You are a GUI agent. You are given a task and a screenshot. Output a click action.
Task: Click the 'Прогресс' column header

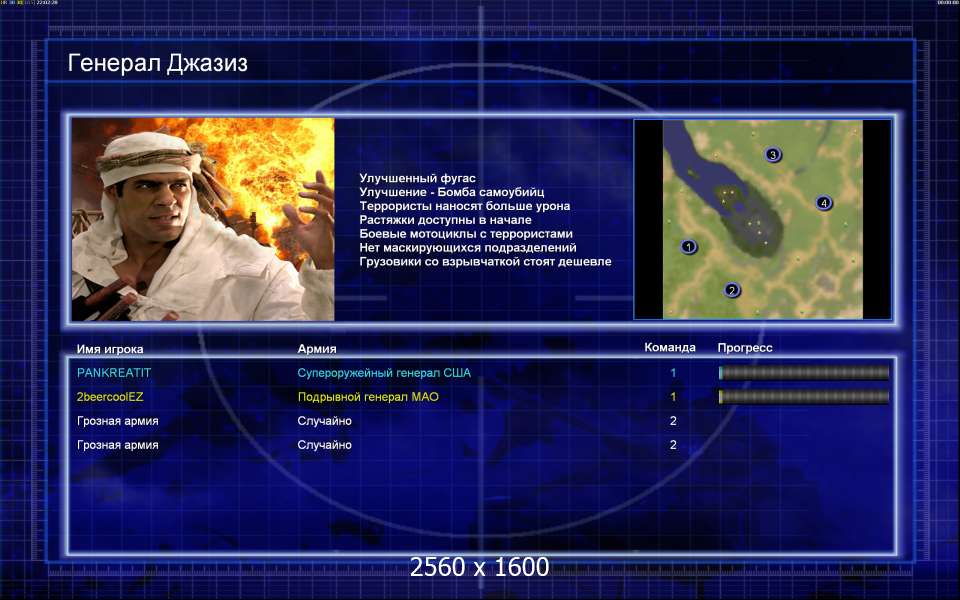click(745, 348)
